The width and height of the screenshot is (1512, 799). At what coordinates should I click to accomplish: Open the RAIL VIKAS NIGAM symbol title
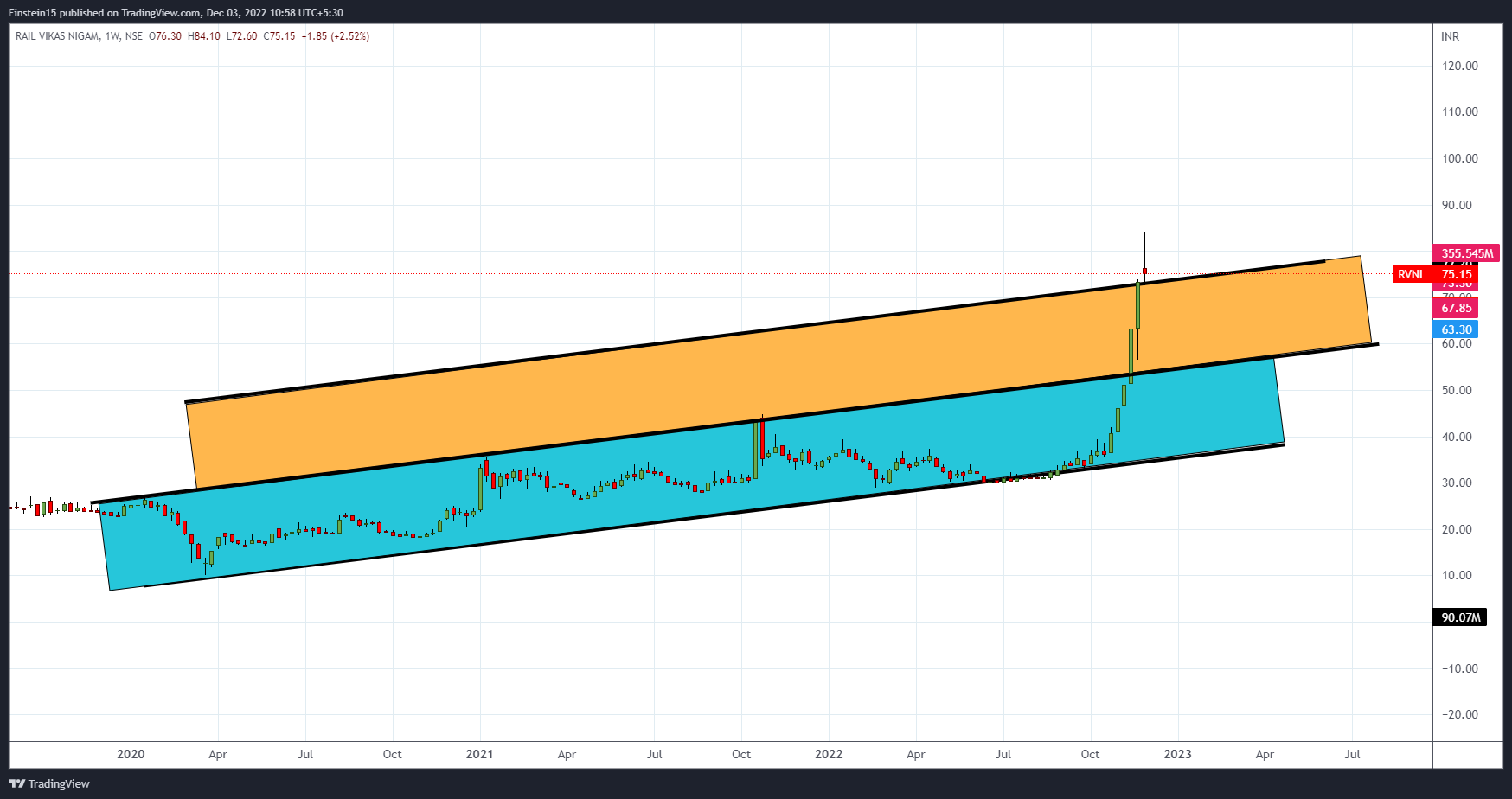tap(57, 36)
